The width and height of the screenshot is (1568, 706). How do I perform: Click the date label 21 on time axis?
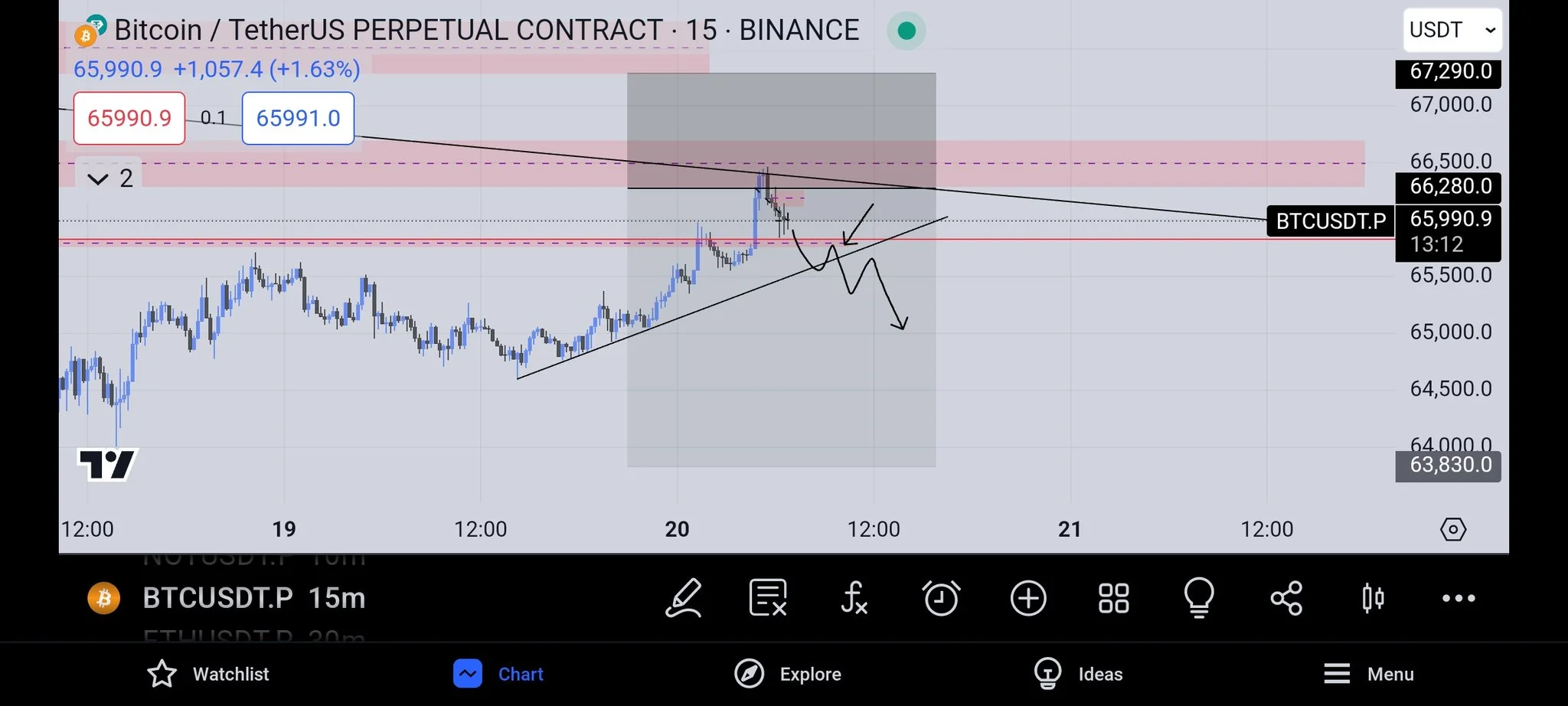pyautogui.click(x=1070, y=529)
